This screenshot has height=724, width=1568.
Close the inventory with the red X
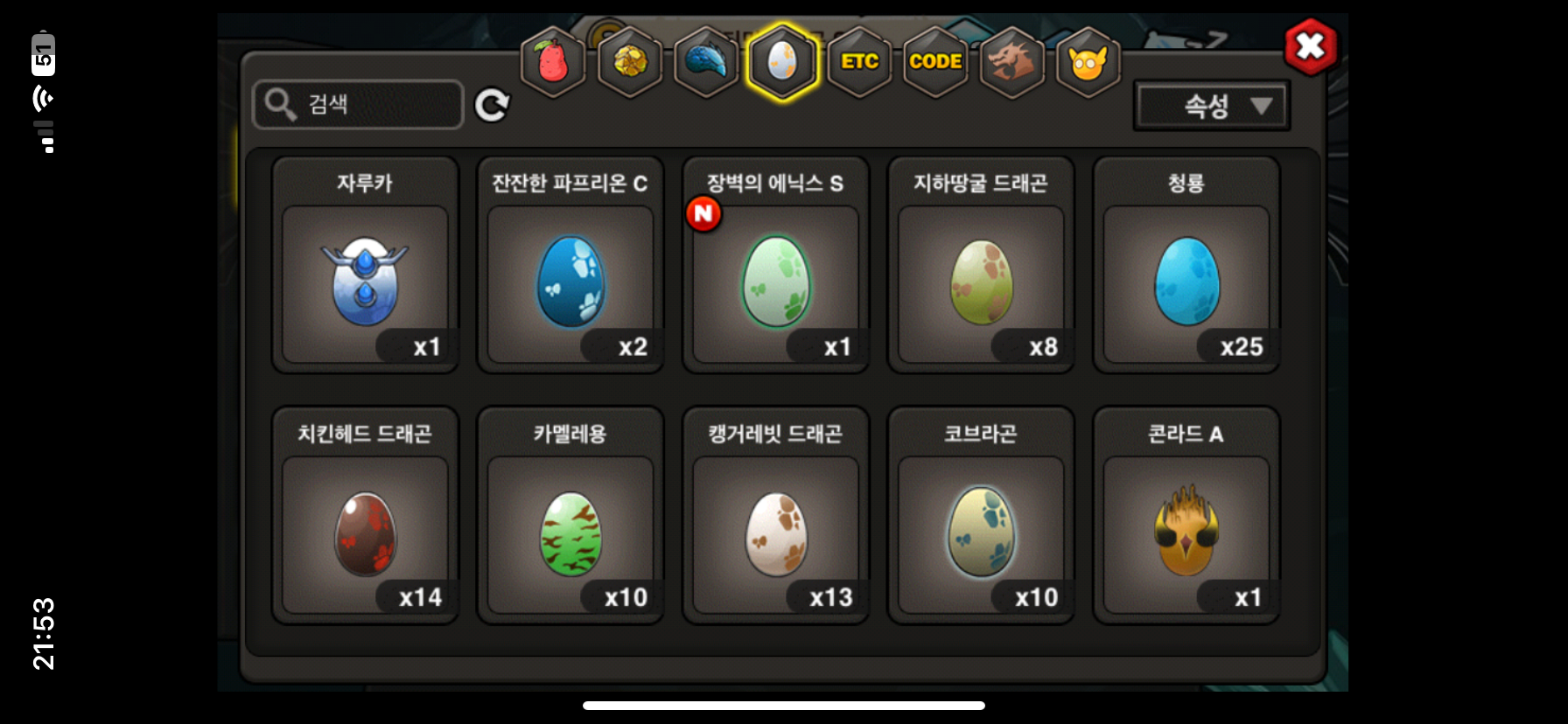click(1311, 46)
